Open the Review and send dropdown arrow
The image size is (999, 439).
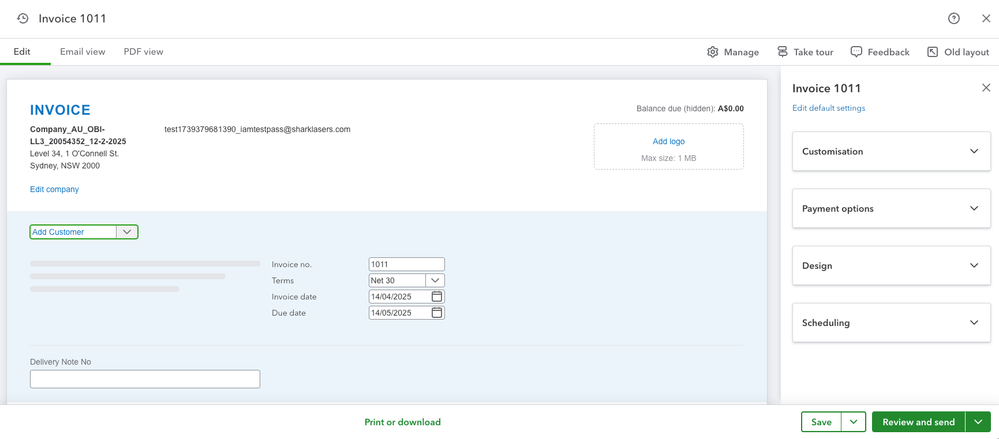[x=979, y=422]
